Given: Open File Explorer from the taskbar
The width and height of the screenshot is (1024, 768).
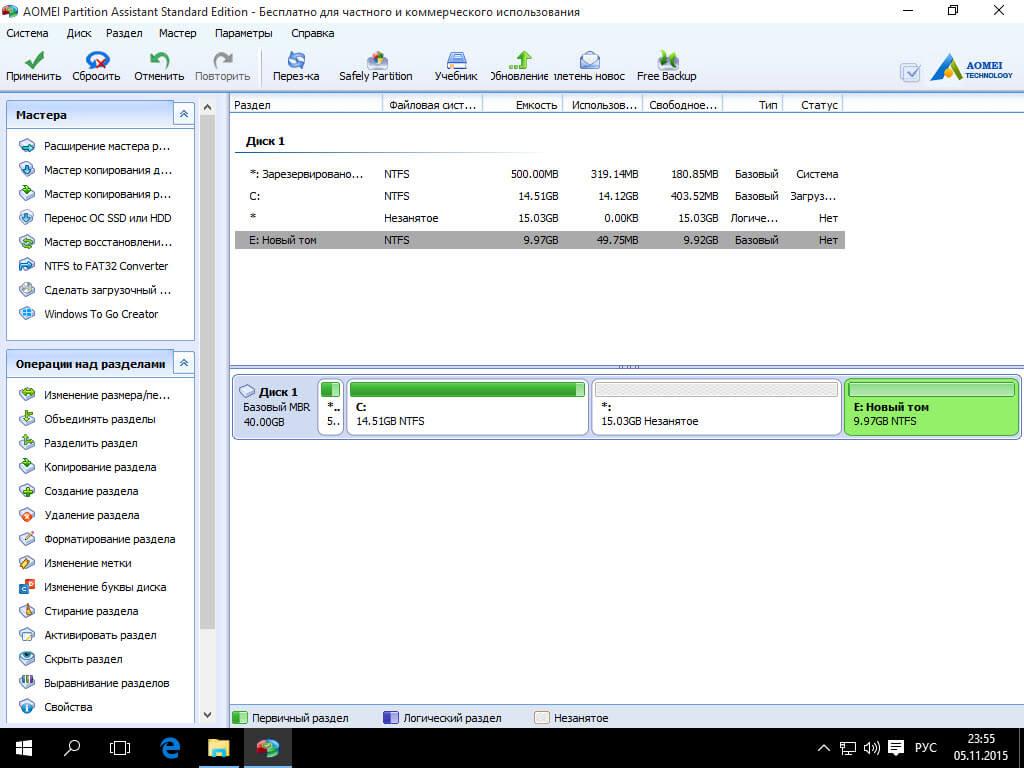Looking at the screenshot, I should coord(219,748).
